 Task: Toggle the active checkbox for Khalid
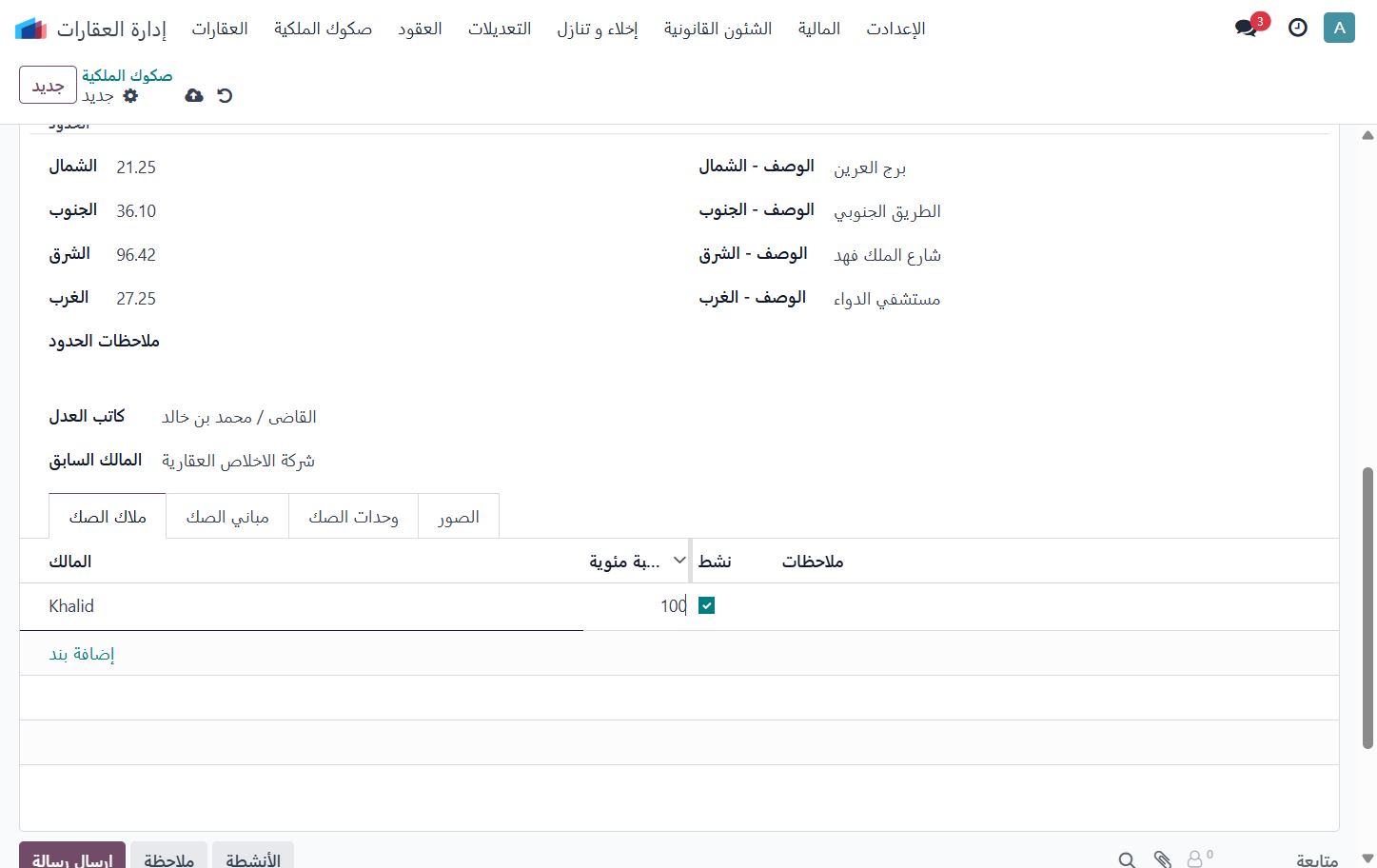tap(706, 605)
